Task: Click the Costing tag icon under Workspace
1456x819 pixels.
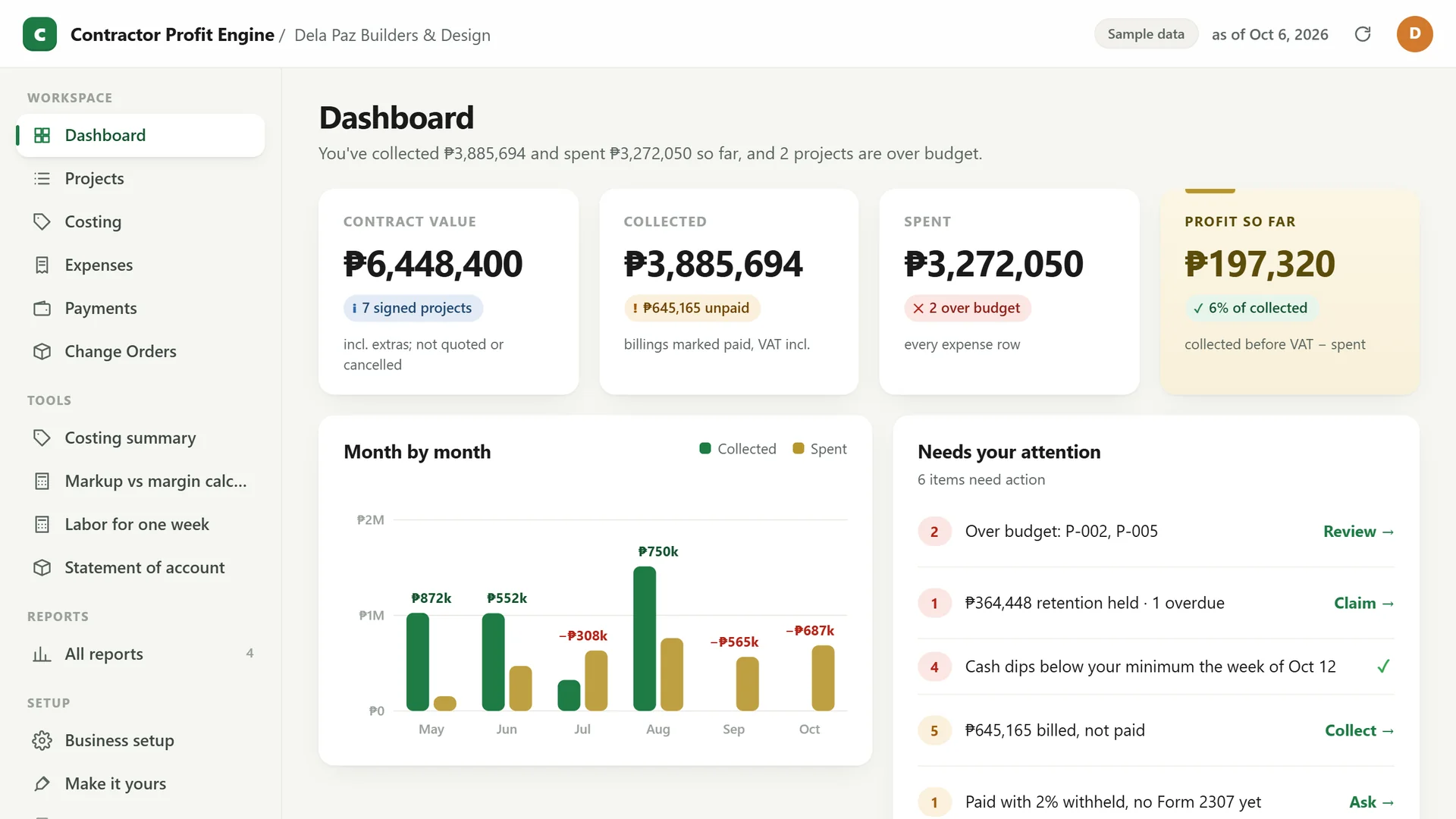Action: (x=42, y=221)
